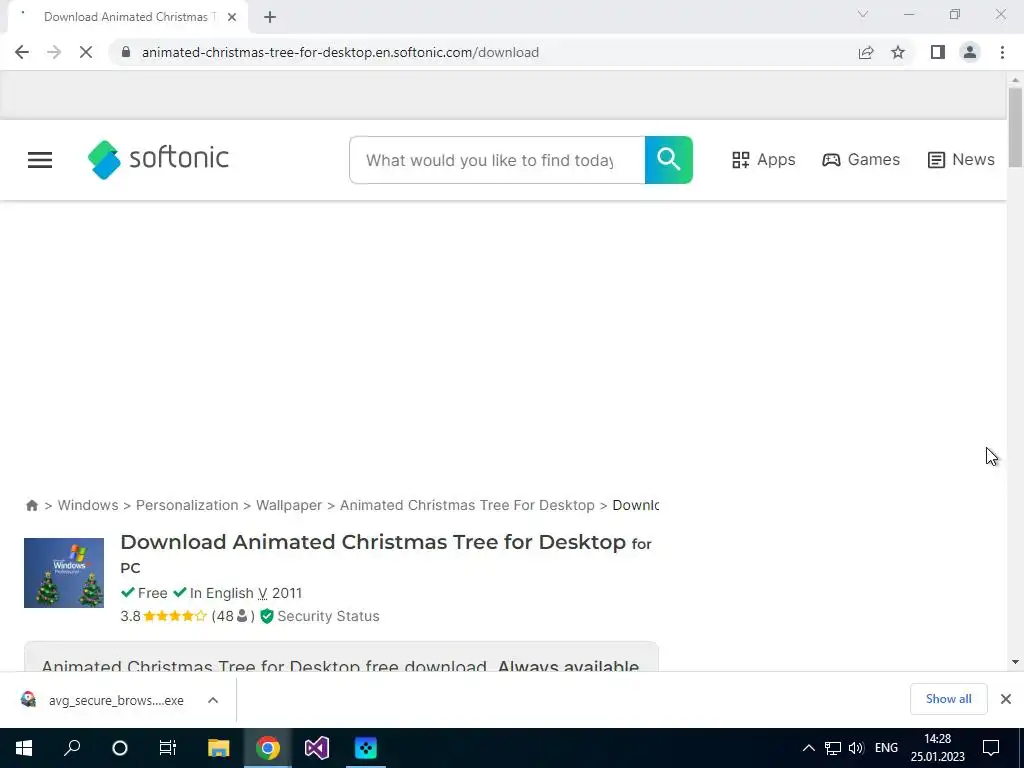
Task: Open the News section
Action: [x=961, y=160]
